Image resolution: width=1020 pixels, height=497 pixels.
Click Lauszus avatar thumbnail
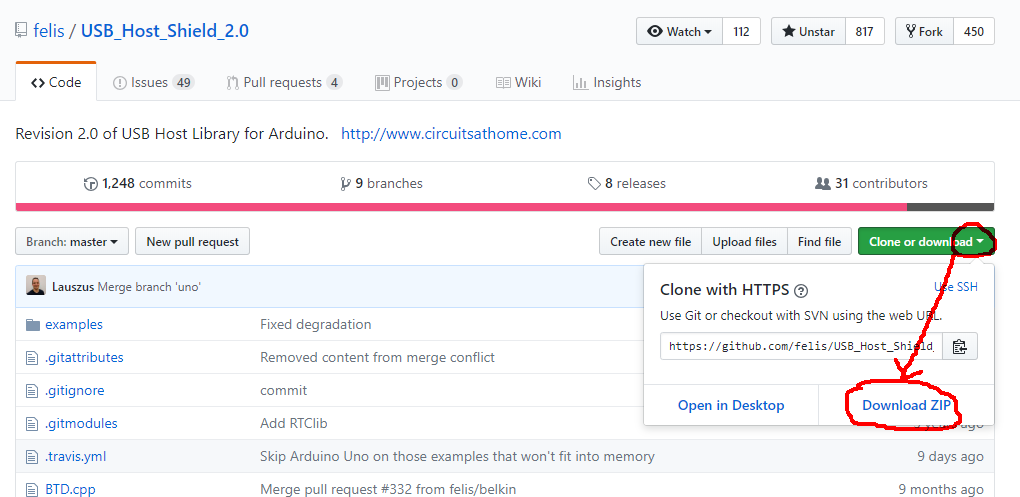pyautogui.click(x=35, y=286)
